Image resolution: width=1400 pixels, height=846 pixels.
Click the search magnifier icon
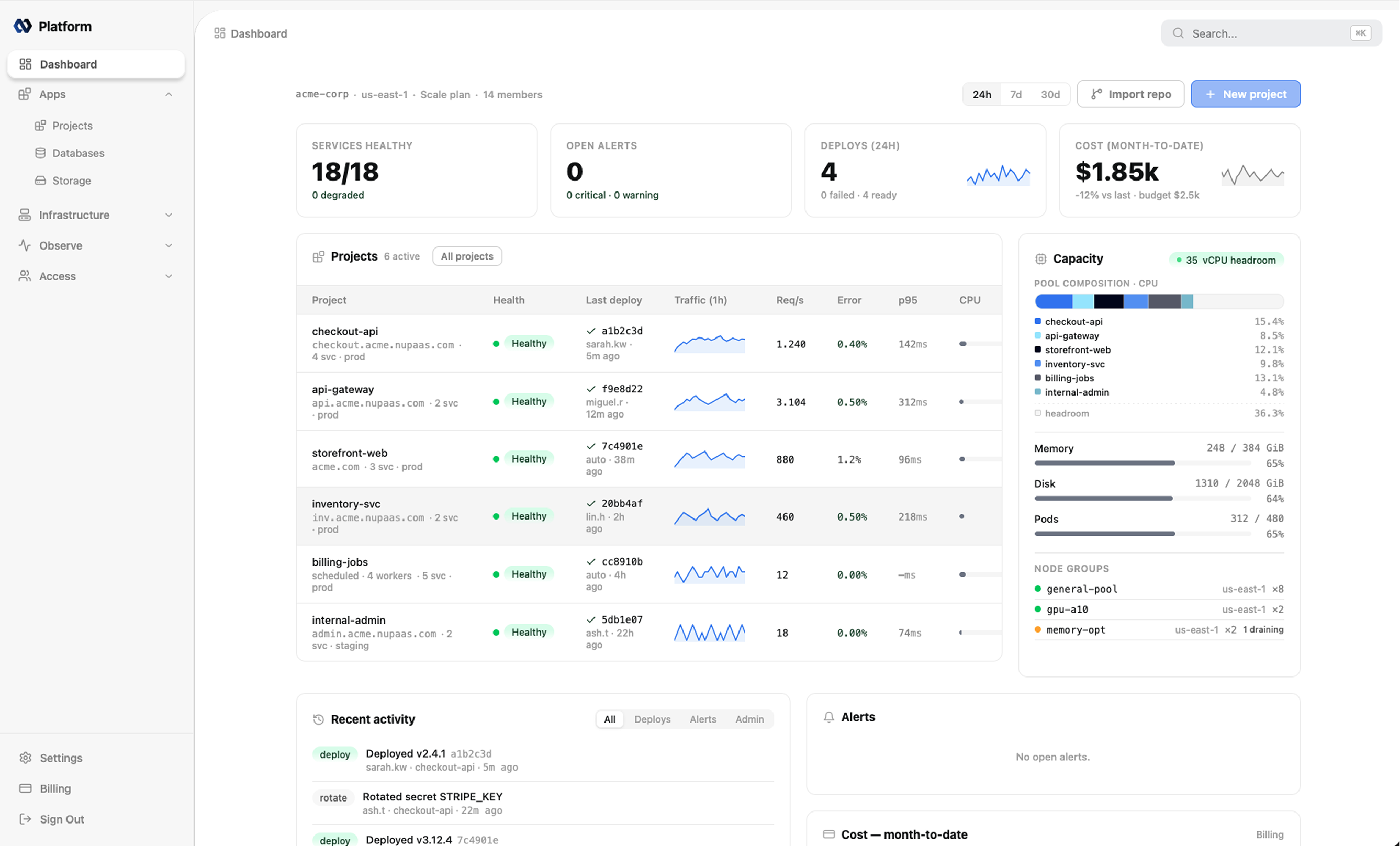click(1179, 33)
